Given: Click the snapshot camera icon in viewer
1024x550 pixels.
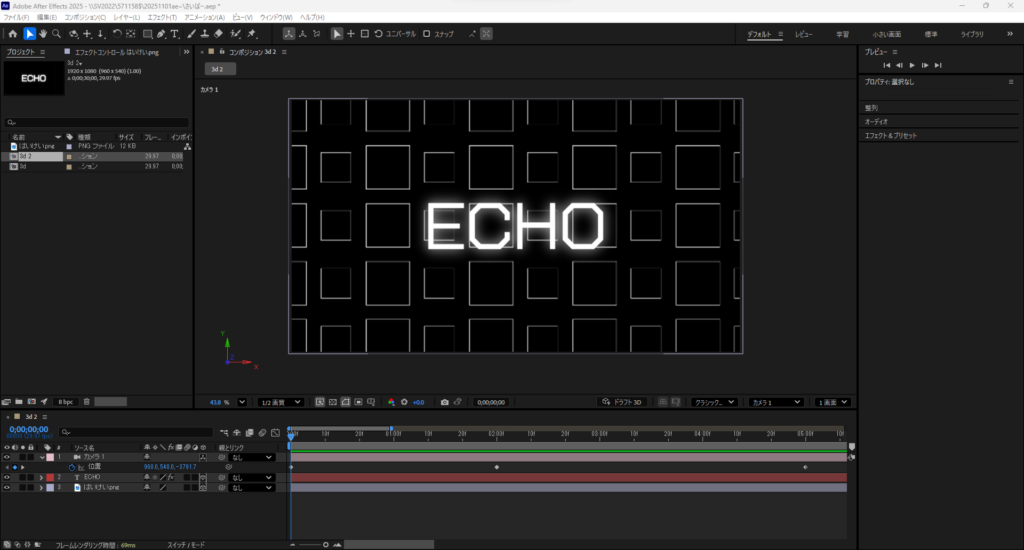Looking at the screenshot, I should click(x=444, y=402).
